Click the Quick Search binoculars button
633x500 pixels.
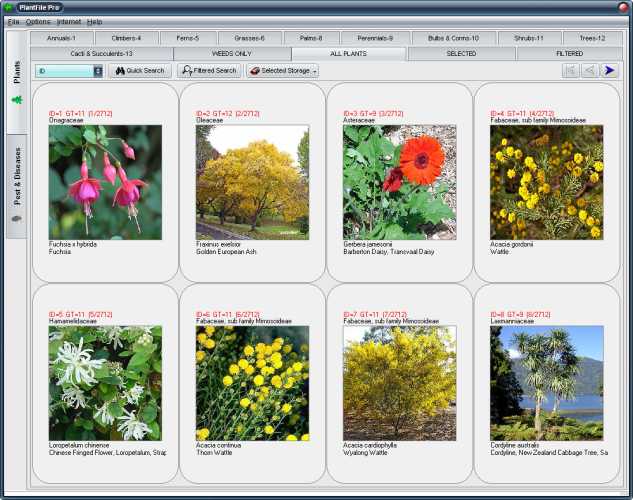click(x=140, y=71)
